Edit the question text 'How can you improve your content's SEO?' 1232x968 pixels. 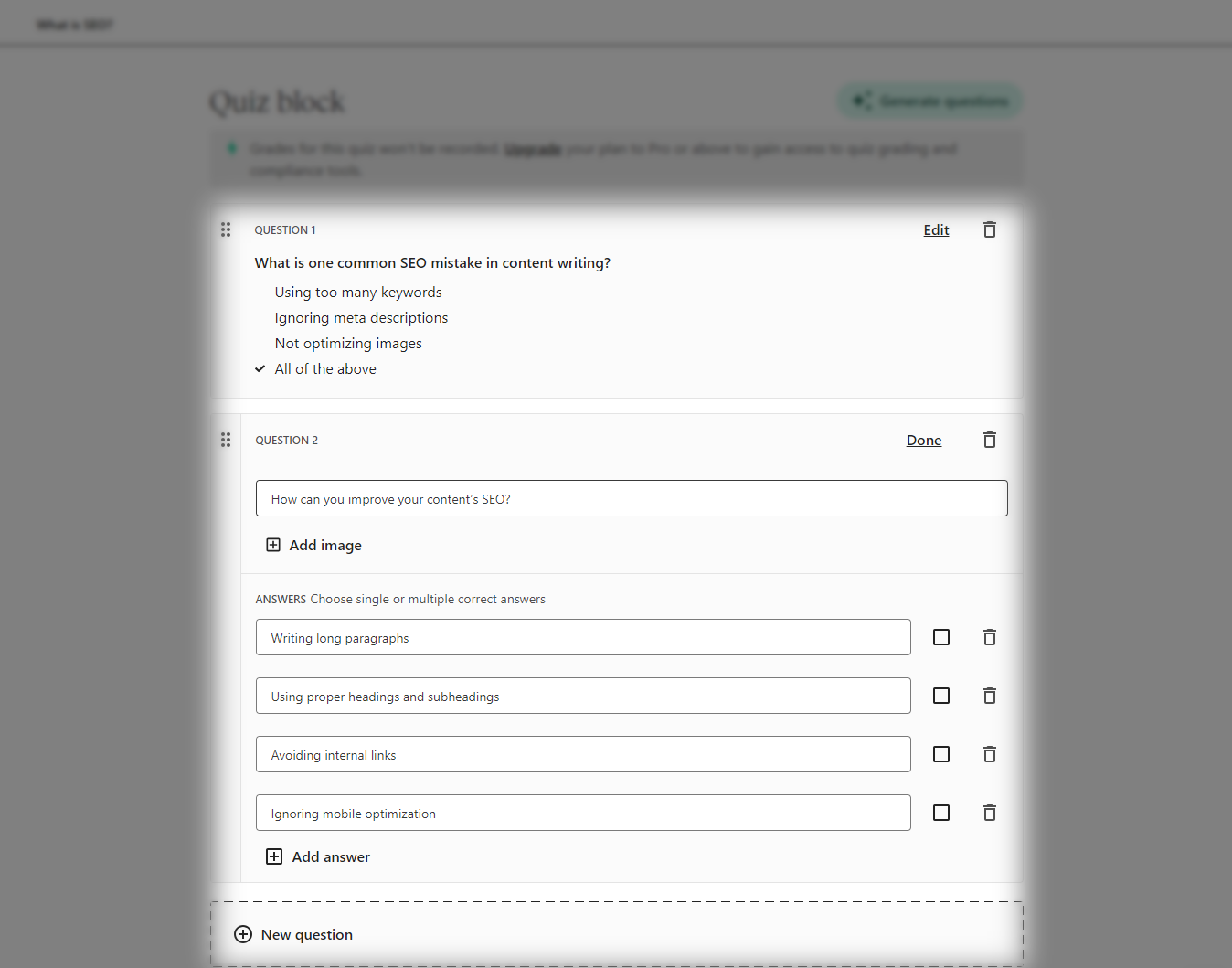[x=632, y=498]
